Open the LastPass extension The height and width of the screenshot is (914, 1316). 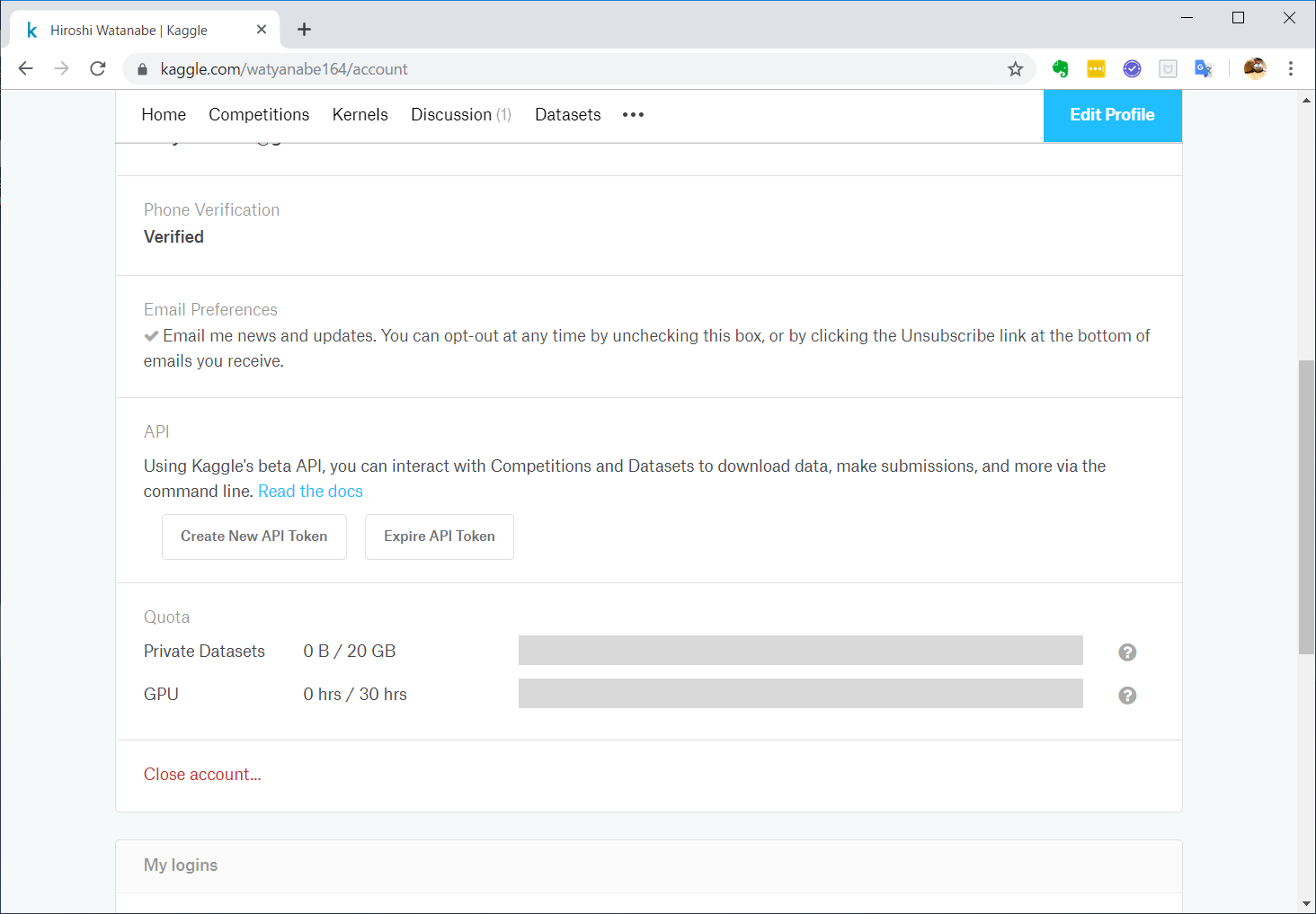pos(1096,68)
